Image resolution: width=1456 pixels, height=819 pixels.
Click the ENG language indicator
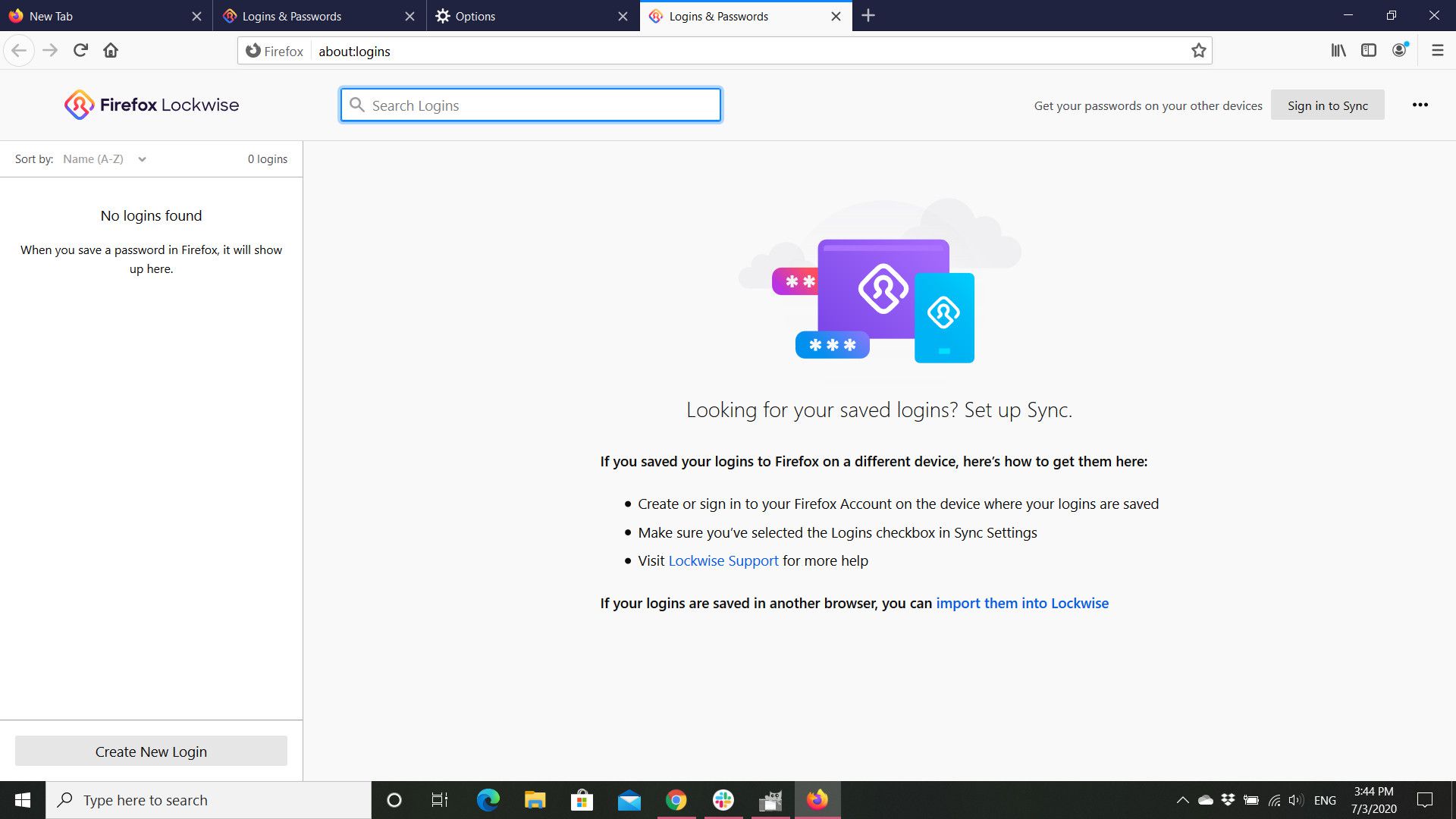[1325, 800]
